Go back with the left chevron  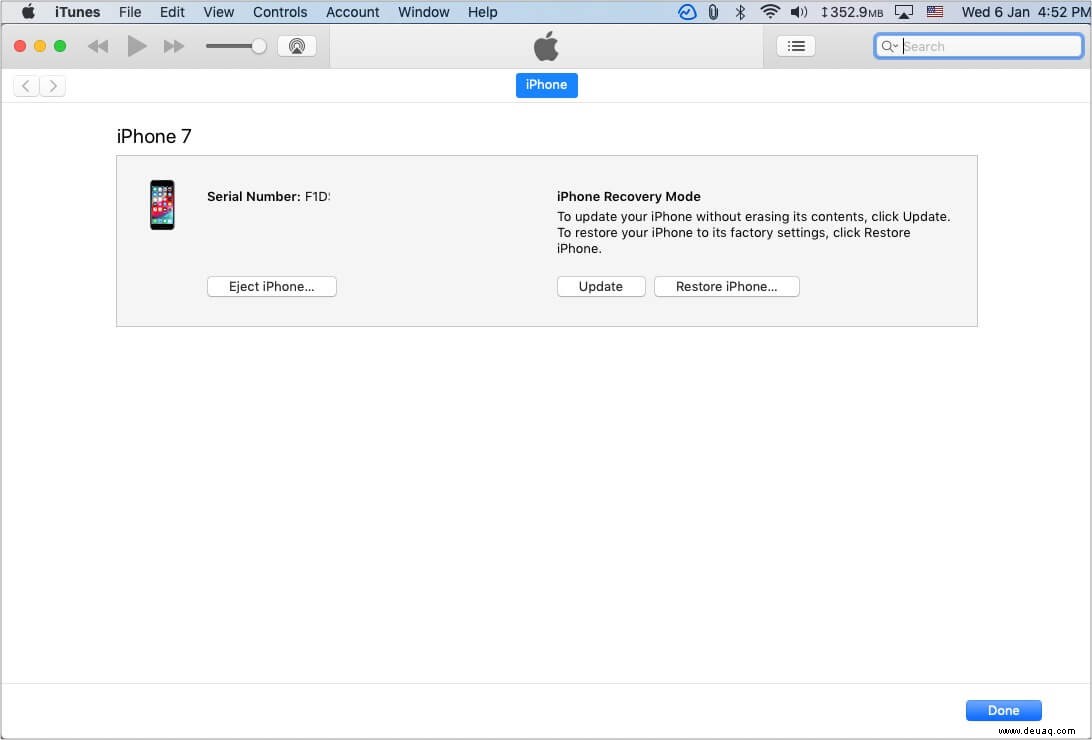[26, 86]
